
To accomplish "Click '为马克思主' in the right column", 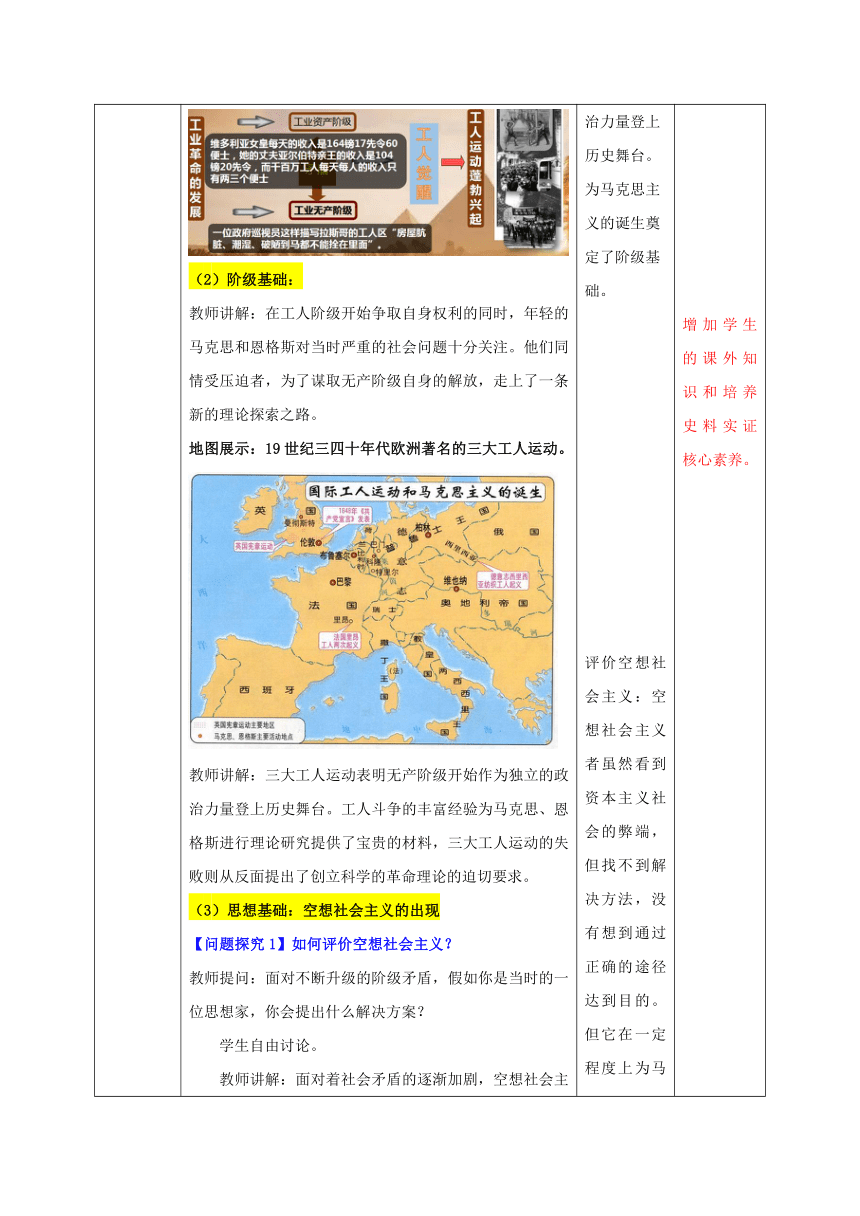I will point(623,190).
